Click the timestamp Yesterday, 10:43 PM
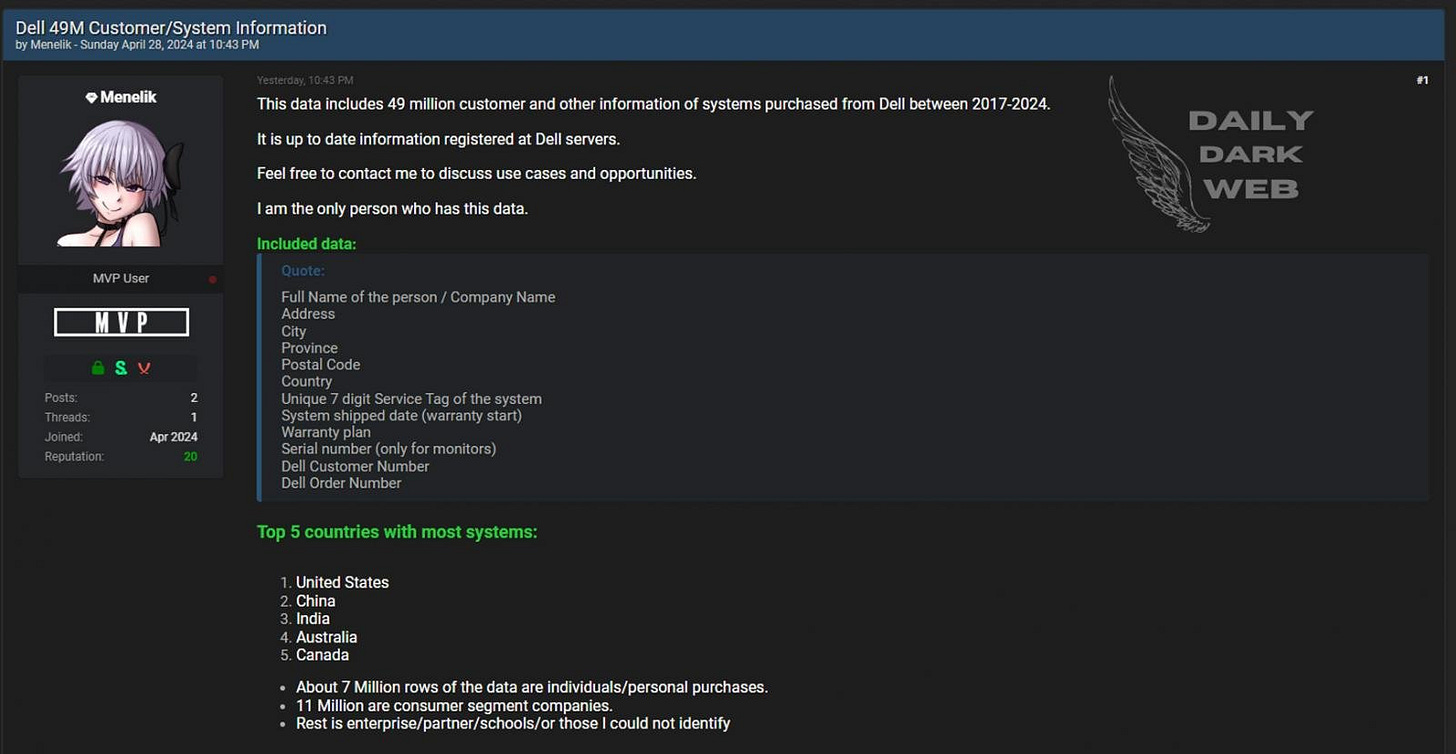This screenshot has width=1456, height=754. click(305, 80)
